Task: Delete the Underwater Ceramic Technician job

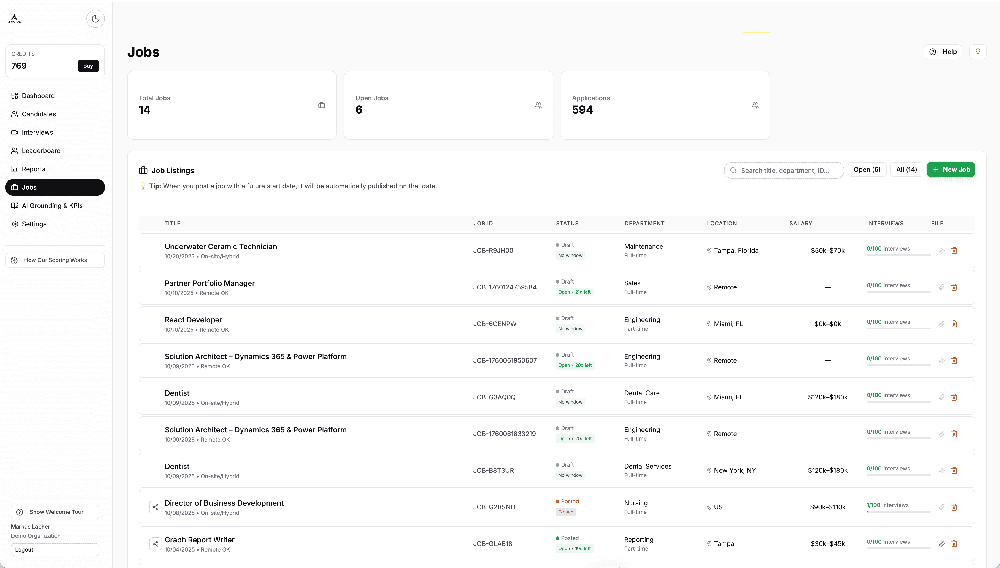Action: click(955, 251)
